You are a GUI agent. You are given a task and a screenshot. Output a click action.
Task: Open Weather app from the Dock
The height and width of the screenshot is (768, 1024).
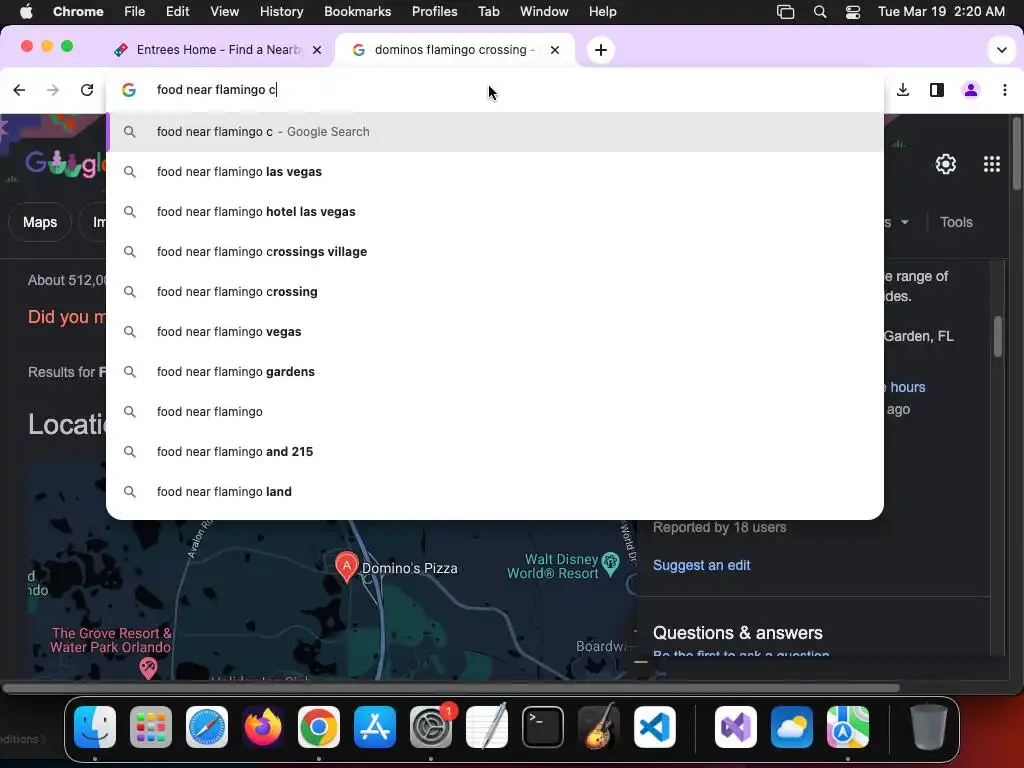tap(792, 727)
